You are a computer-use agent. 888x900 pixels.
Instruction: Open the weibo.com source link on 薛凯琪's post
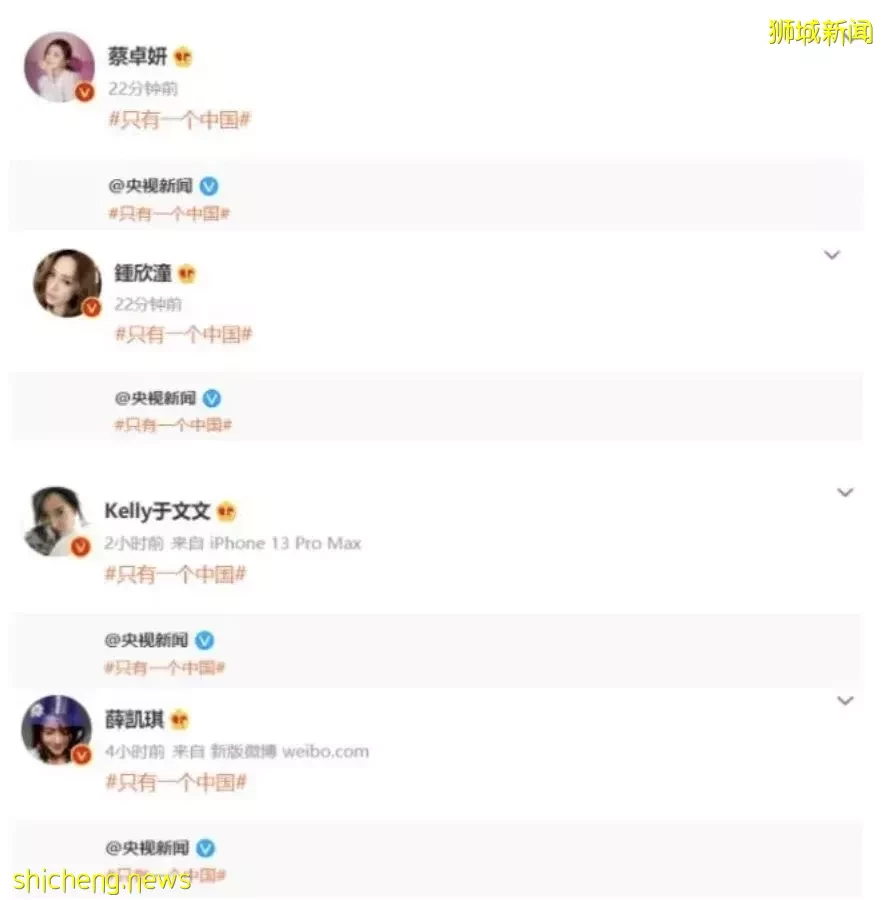pyautogui.click(x=325, y=751)
